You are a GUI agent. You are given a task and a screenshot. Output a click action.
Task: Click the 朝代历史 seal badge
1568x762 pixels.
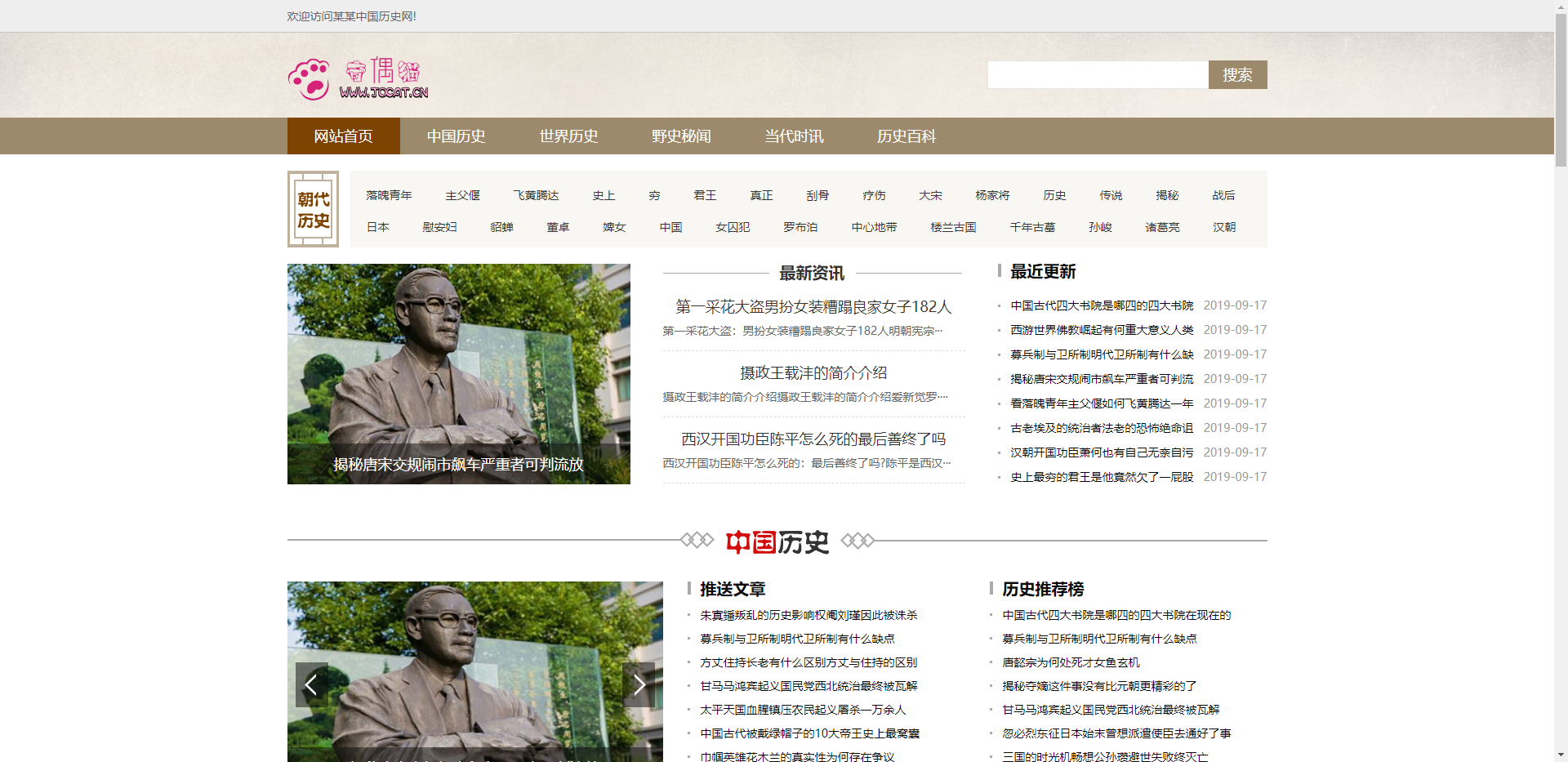coord(313,209)
